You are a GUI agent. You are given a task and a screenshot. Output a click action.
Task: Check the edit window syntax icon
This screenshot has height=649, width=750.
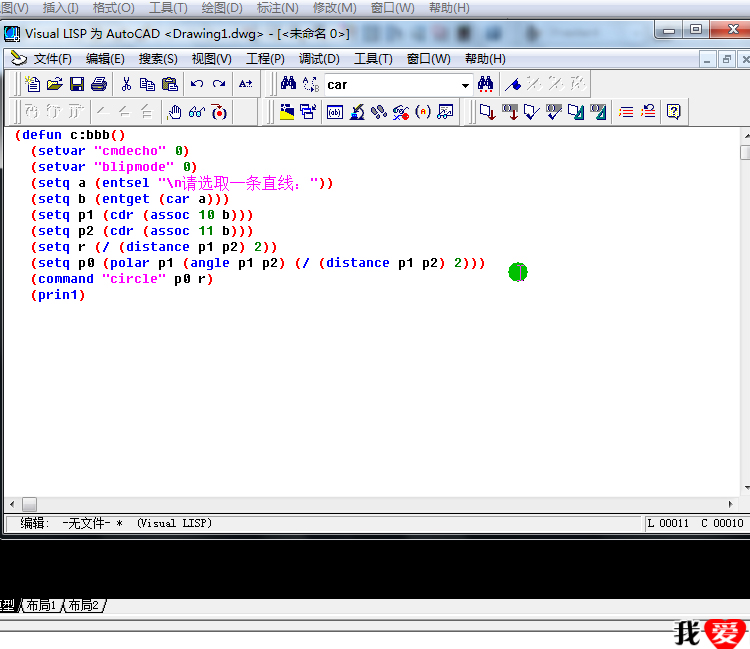(x=531, y=112)
